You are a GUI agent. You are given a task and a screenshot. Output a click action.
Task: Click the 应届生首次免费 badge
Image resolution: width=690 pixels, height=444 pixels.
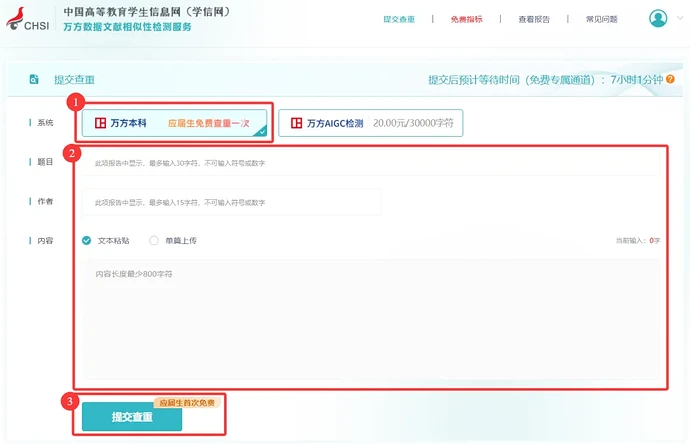pos(187,402)
